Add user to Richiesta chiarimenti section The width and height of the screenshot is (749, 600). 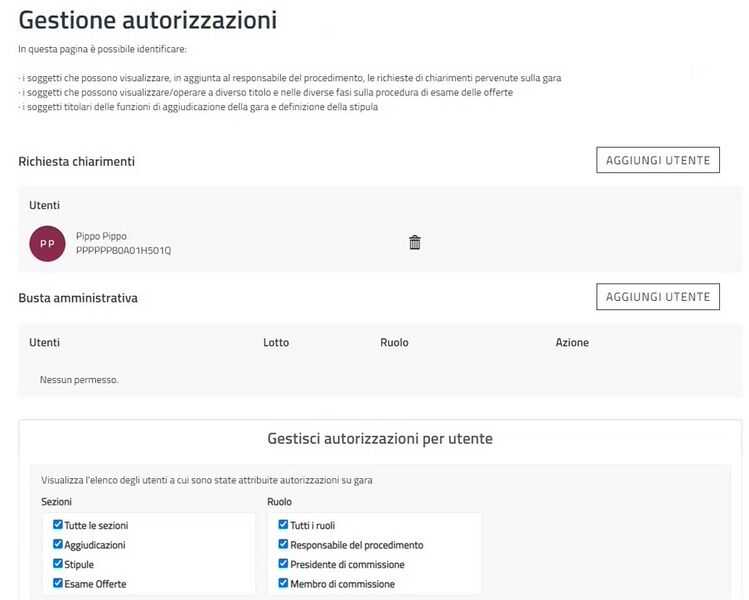pyautogui.click(x=657, y=160)
